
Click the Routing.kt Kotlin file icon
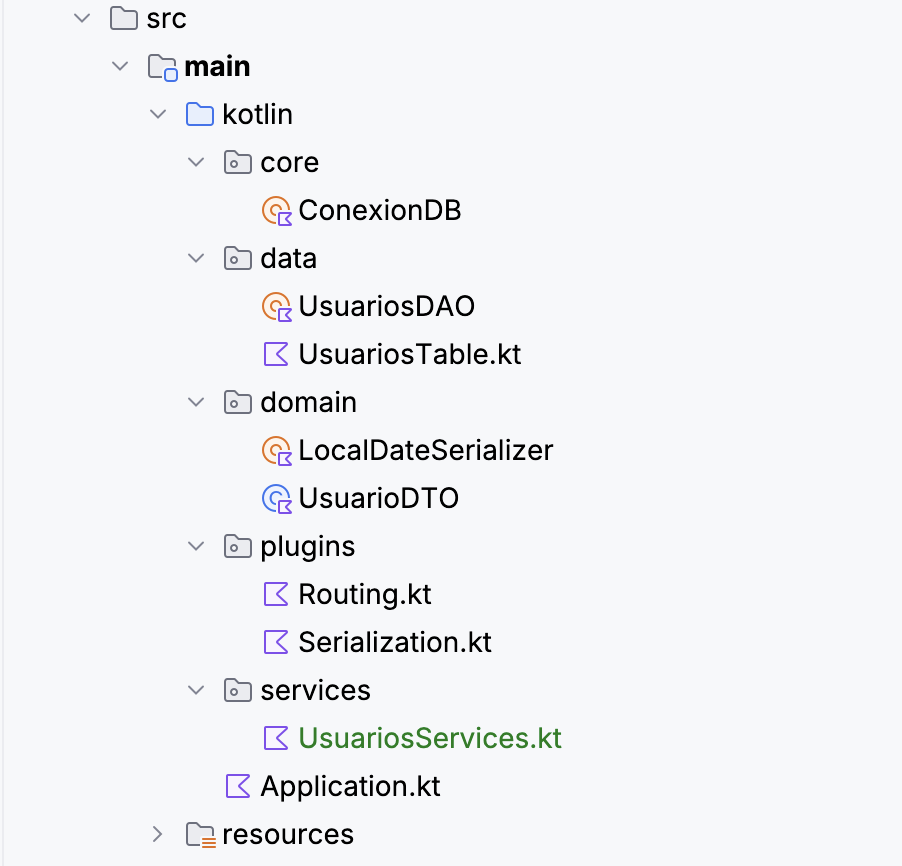coord(276,594)
